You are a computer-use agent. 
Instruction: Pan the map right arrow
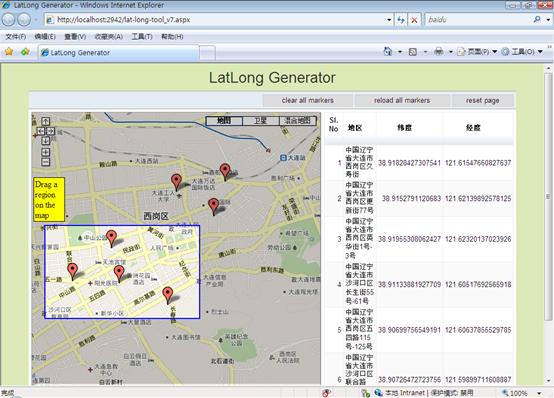[51, 131]
